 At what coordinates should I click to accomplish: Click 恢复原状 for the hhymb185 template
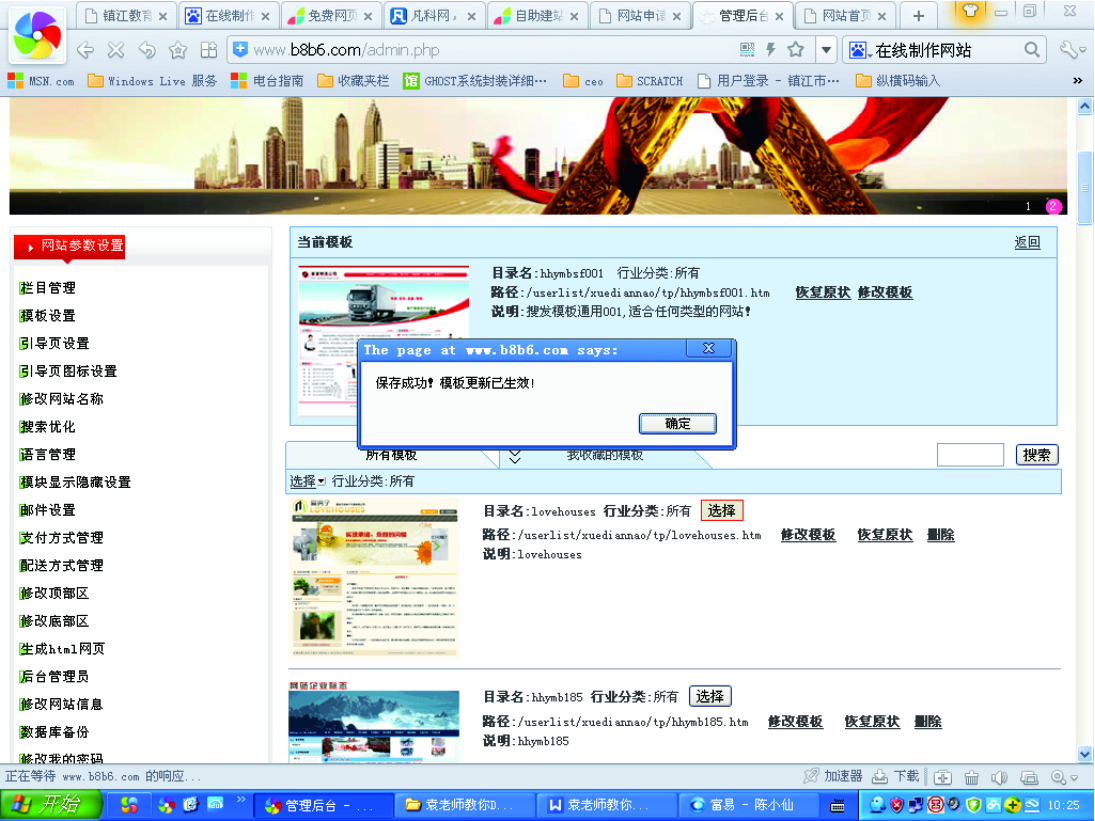pyautogui.click(x=872, y=721)
